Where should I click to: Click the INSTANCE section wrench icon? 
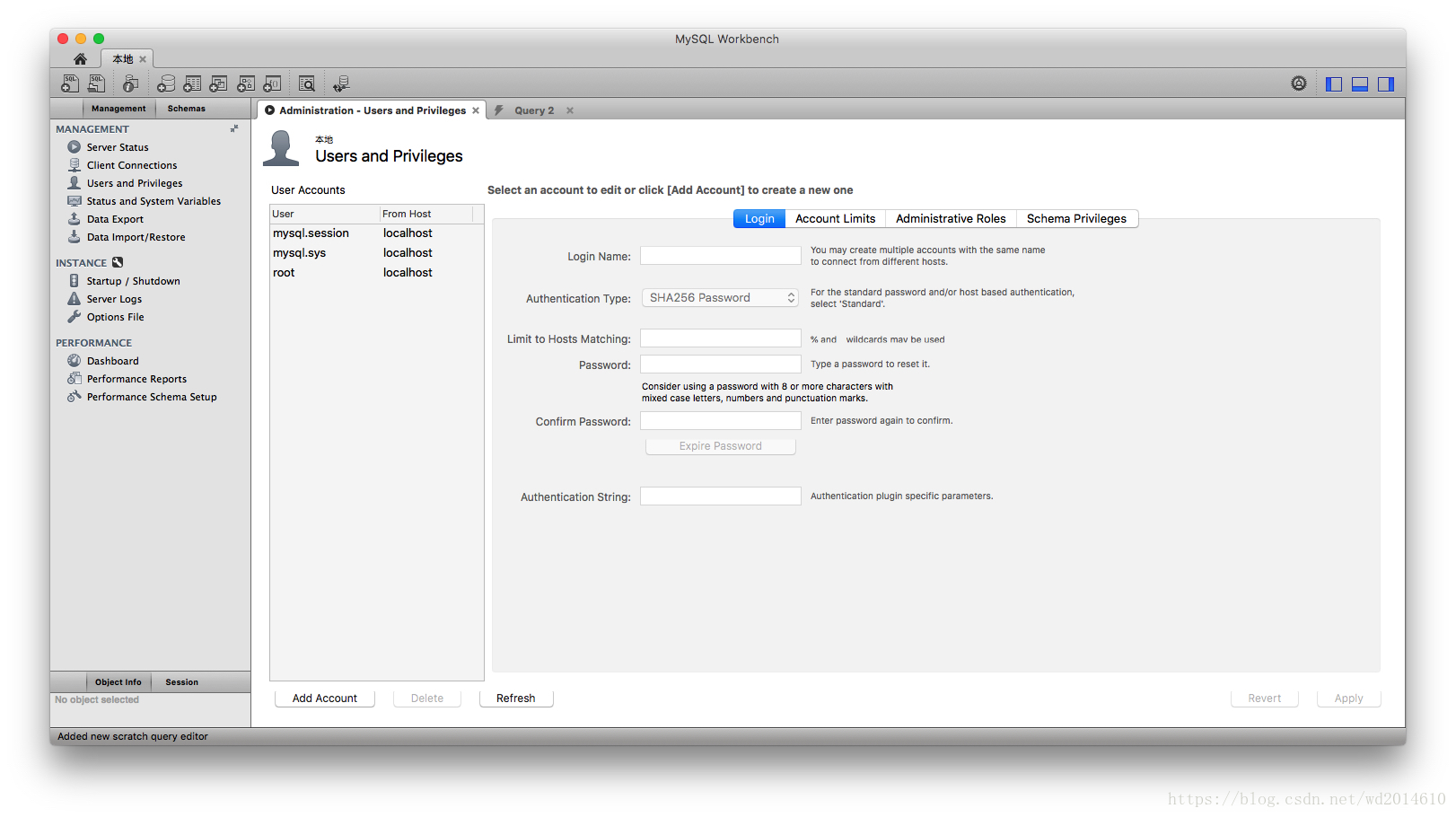coord(118,263)
